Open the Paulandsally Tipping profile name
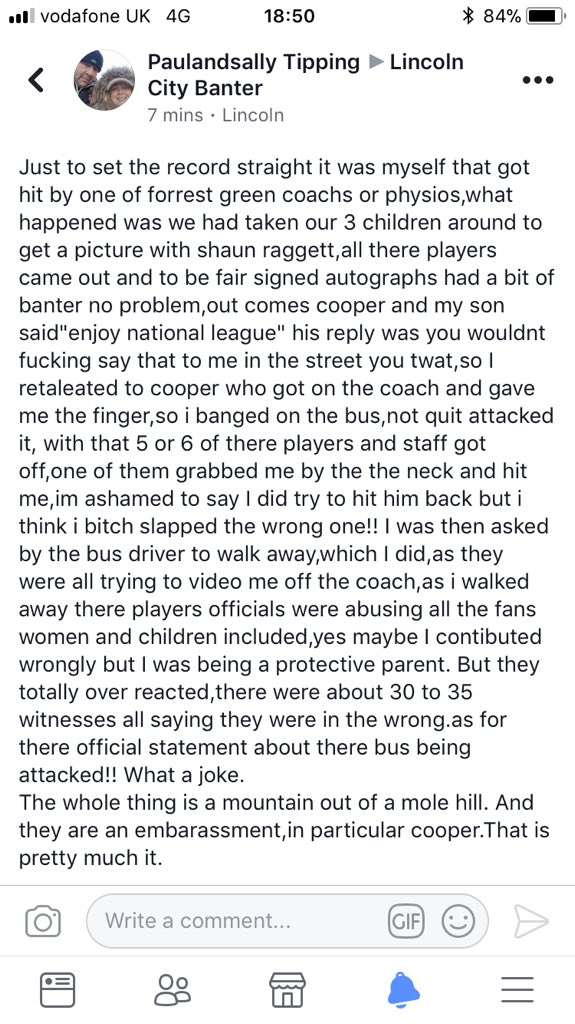The width and height of the screenshot is (575, 1024). 254,62
